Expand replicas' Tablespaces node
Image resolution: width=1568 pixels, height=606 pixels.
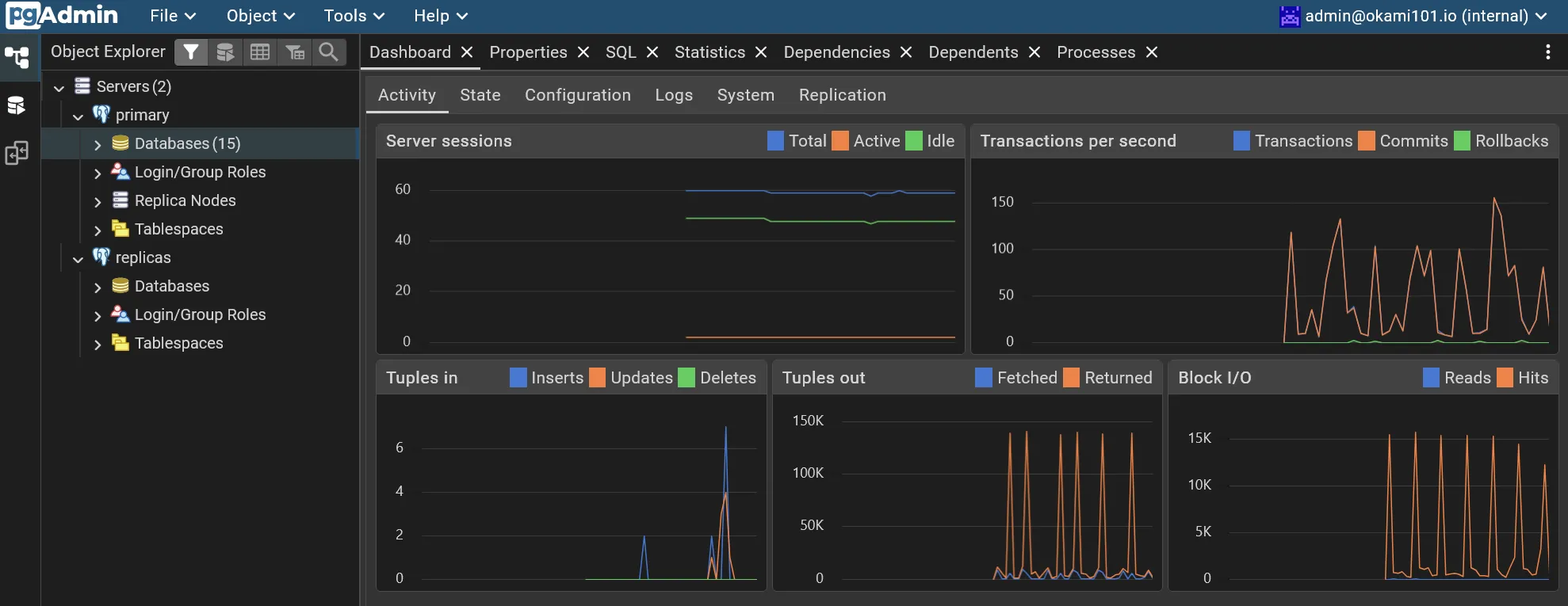coord(98,345)
